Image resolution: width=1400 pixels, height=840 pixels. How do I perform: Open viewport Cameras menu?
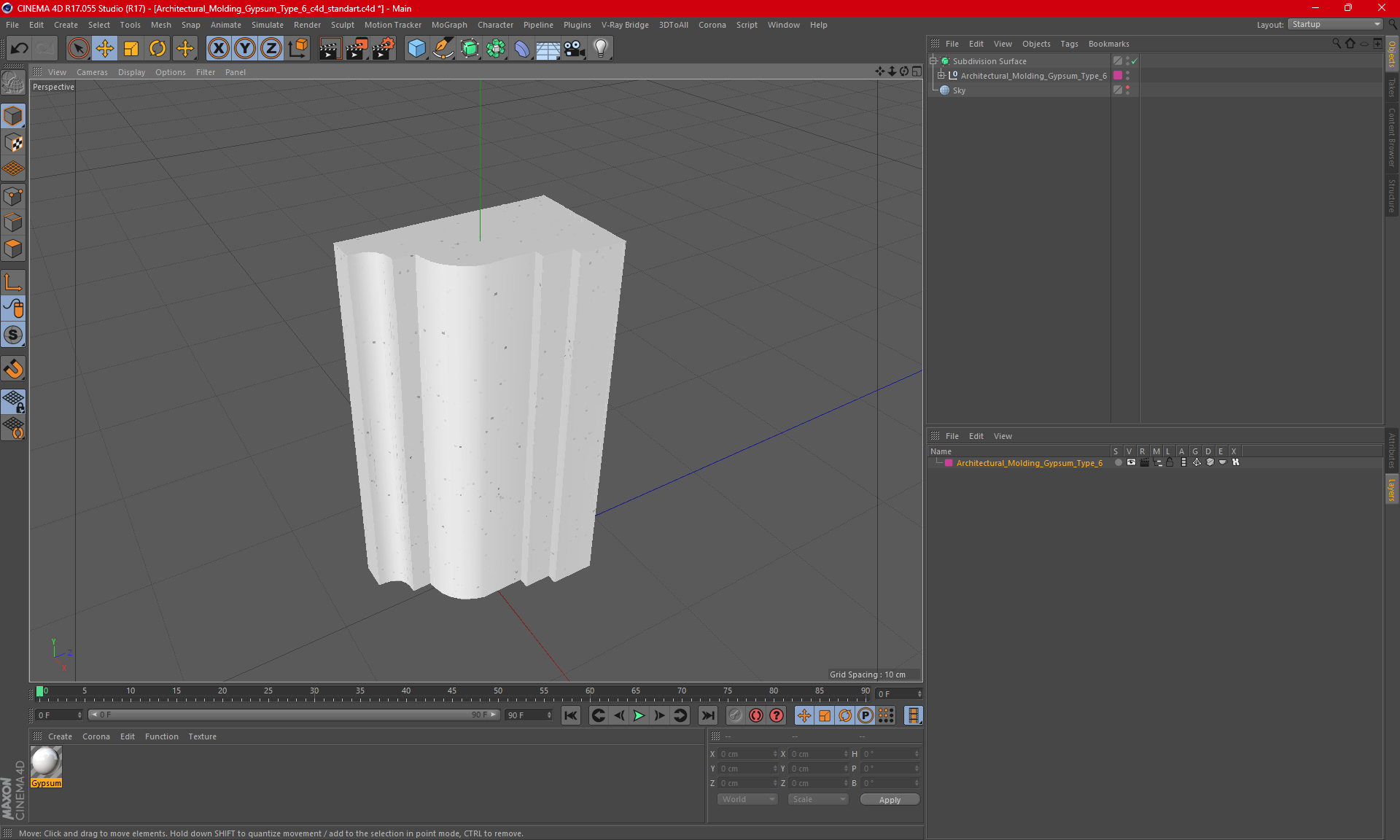(x=92, y=72)
